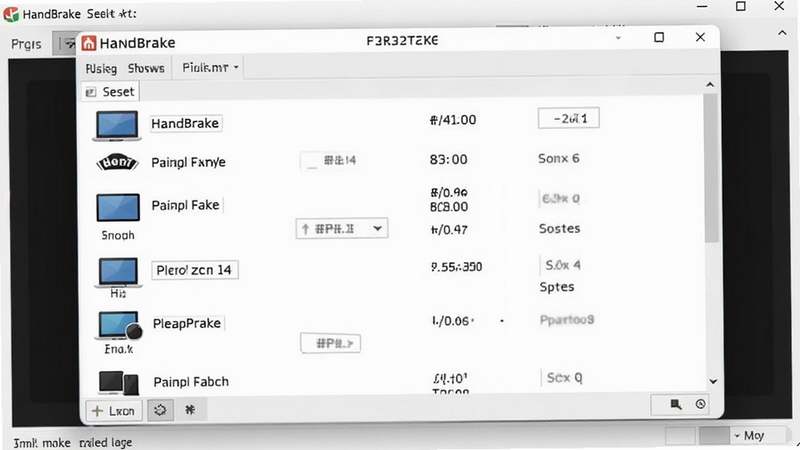Click the l./0.06 value

(x=451, y=321)
